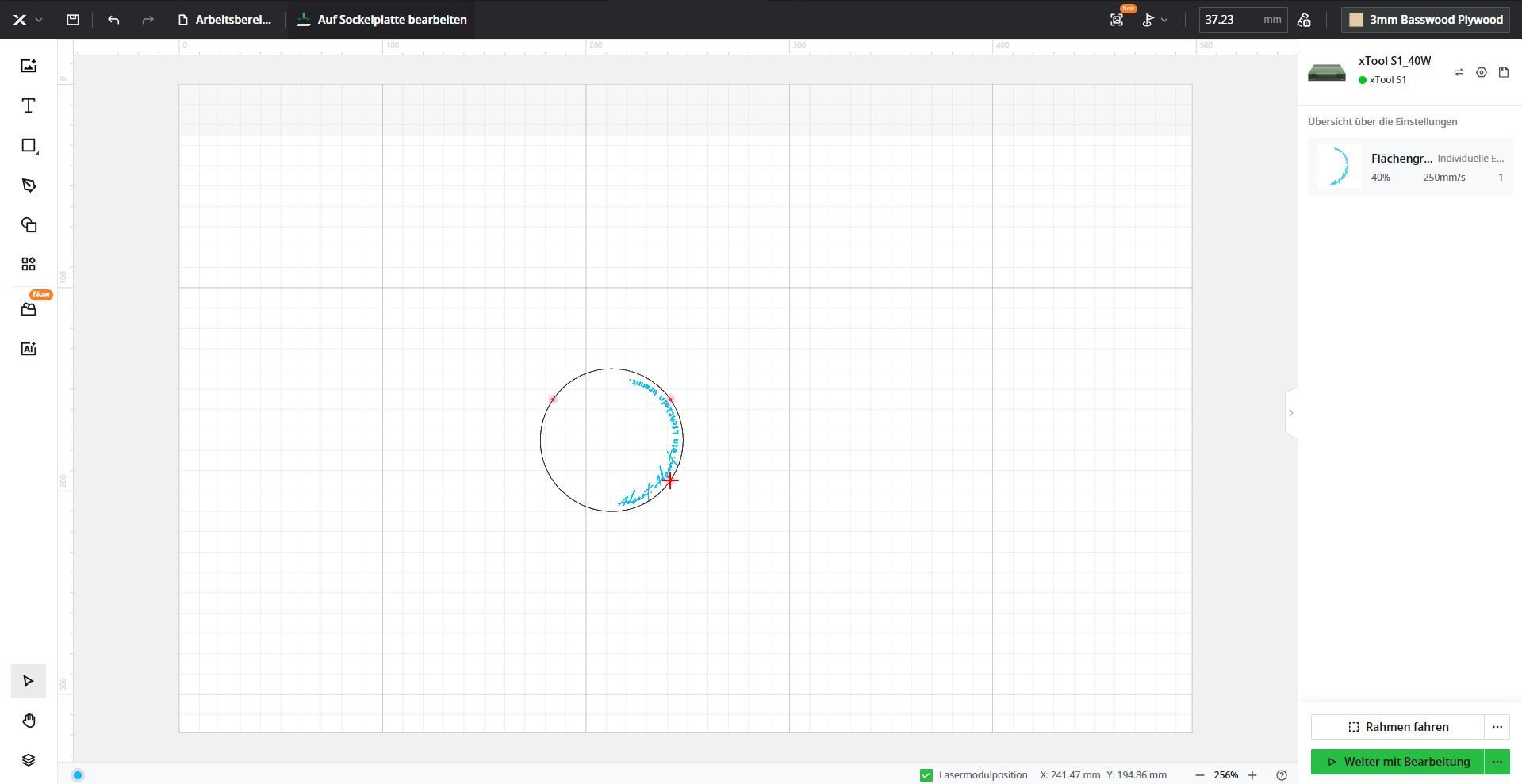The image size is (1522, 784).
Task: Open the image import tool
Action: tap(29, 66)
